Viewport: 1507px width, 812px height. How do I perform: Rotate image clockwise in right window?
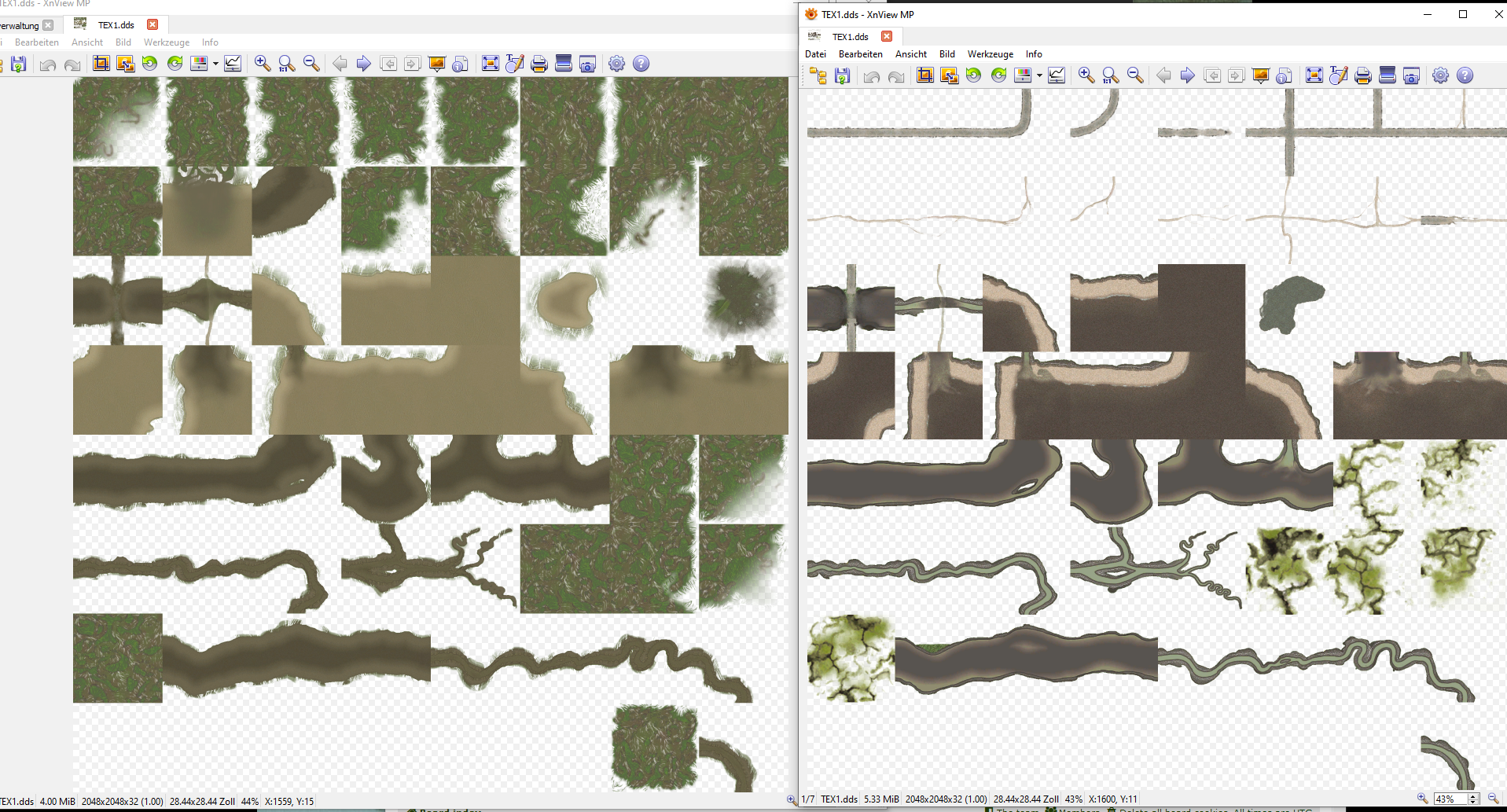[x=998, y=75]
